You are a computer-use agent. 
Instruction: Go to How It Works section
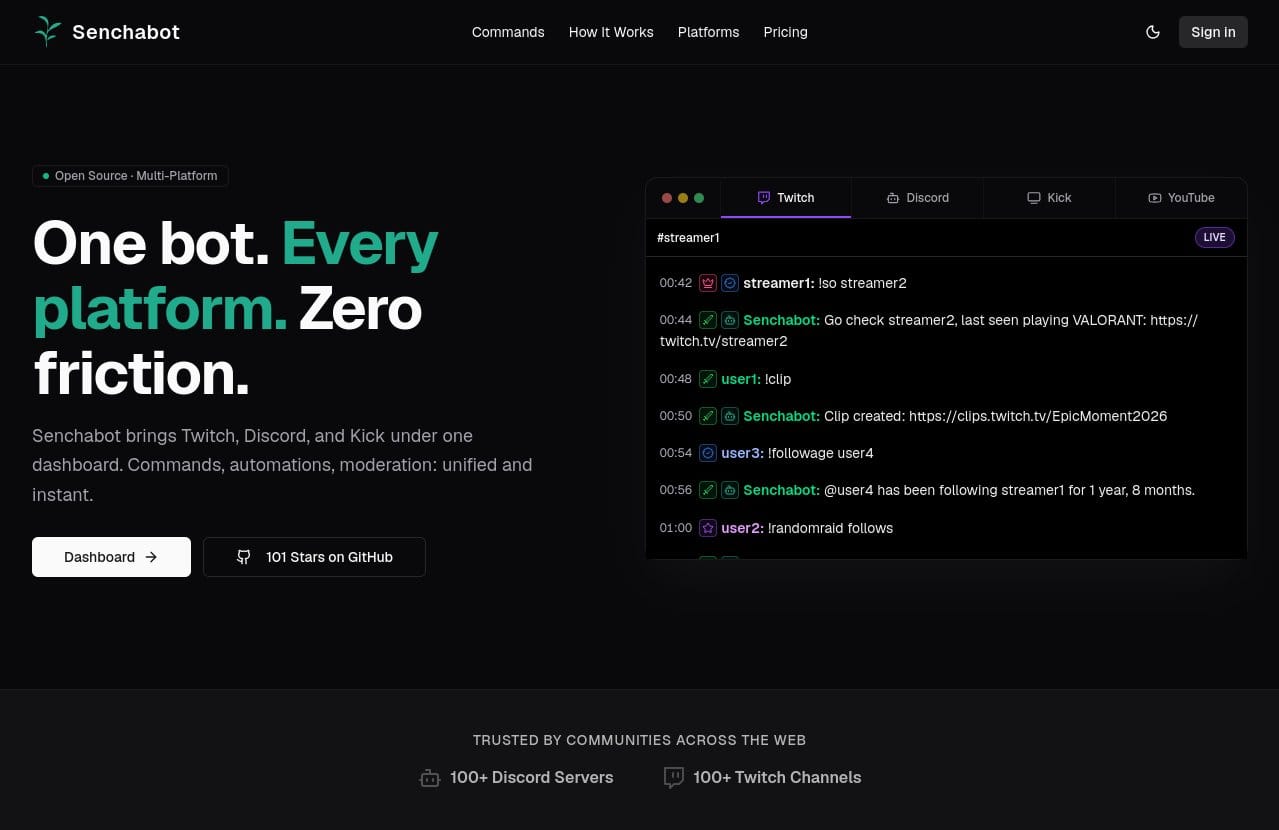611,32
